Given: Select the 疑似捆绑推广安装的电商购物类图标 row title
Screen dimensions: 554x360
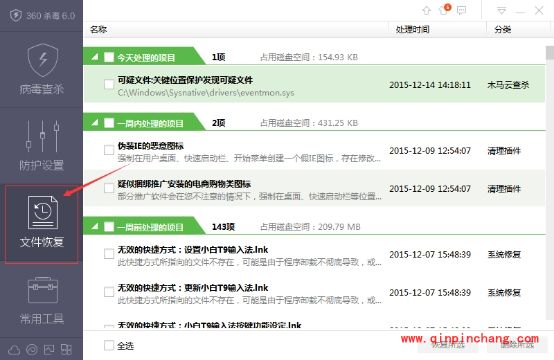Looking at the screenshot, I should coord(184,184).
